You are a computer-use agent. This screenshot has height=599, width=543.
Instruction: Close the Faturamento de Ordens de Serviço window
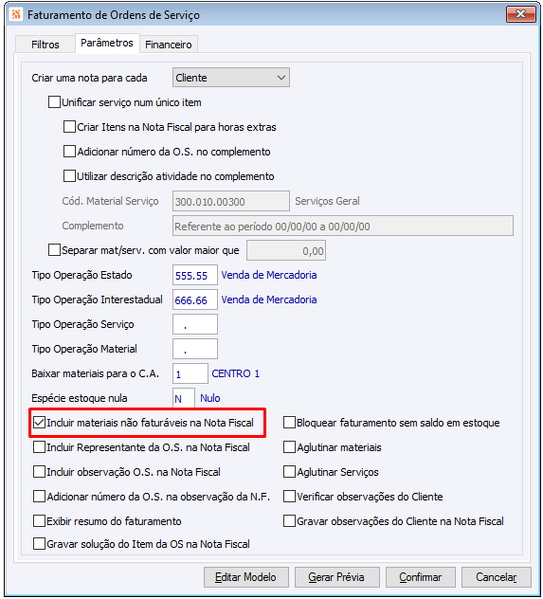521,14
